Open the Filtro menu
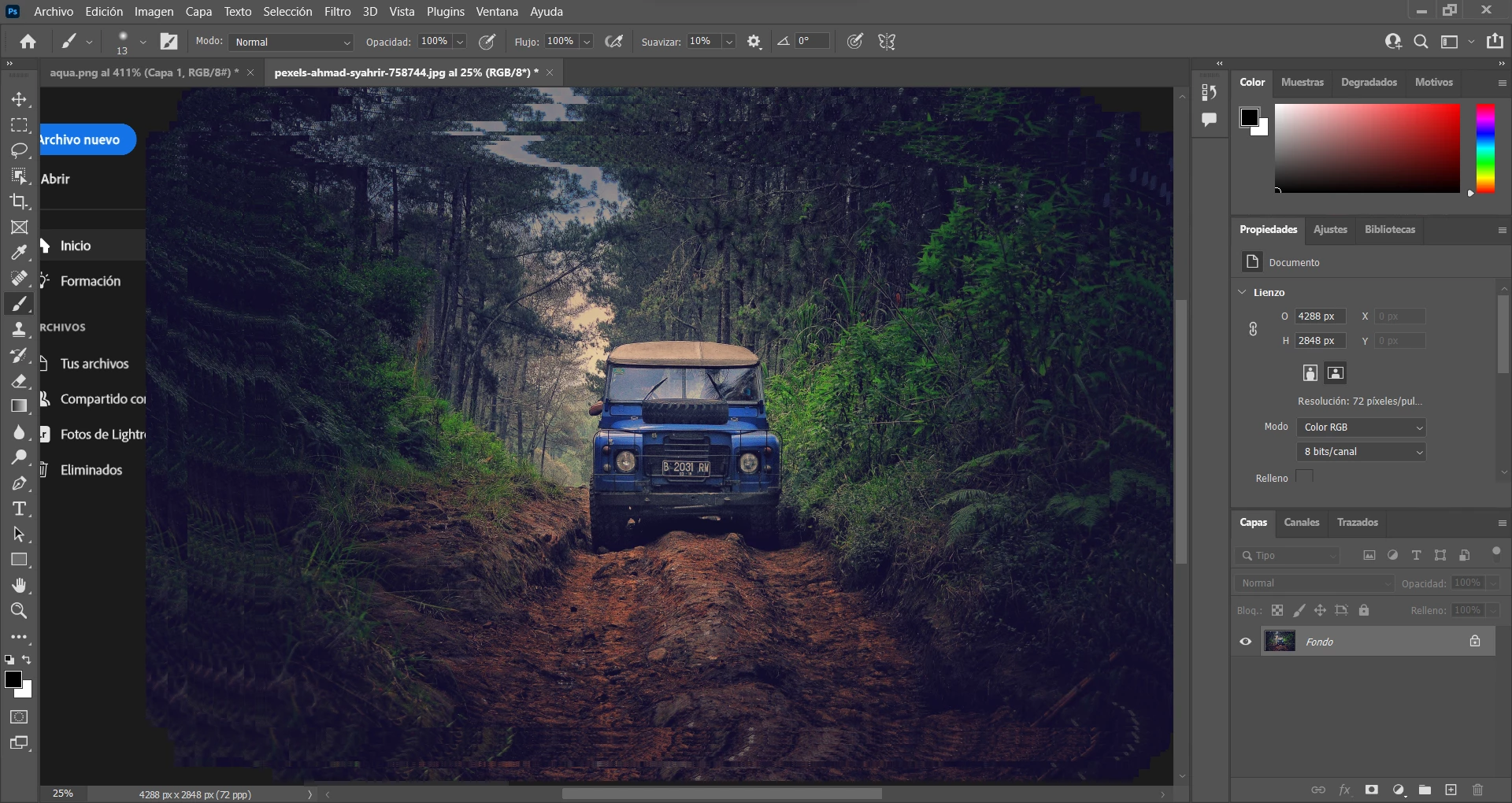This screenshot has height=803, width=1512. [338, 11]
